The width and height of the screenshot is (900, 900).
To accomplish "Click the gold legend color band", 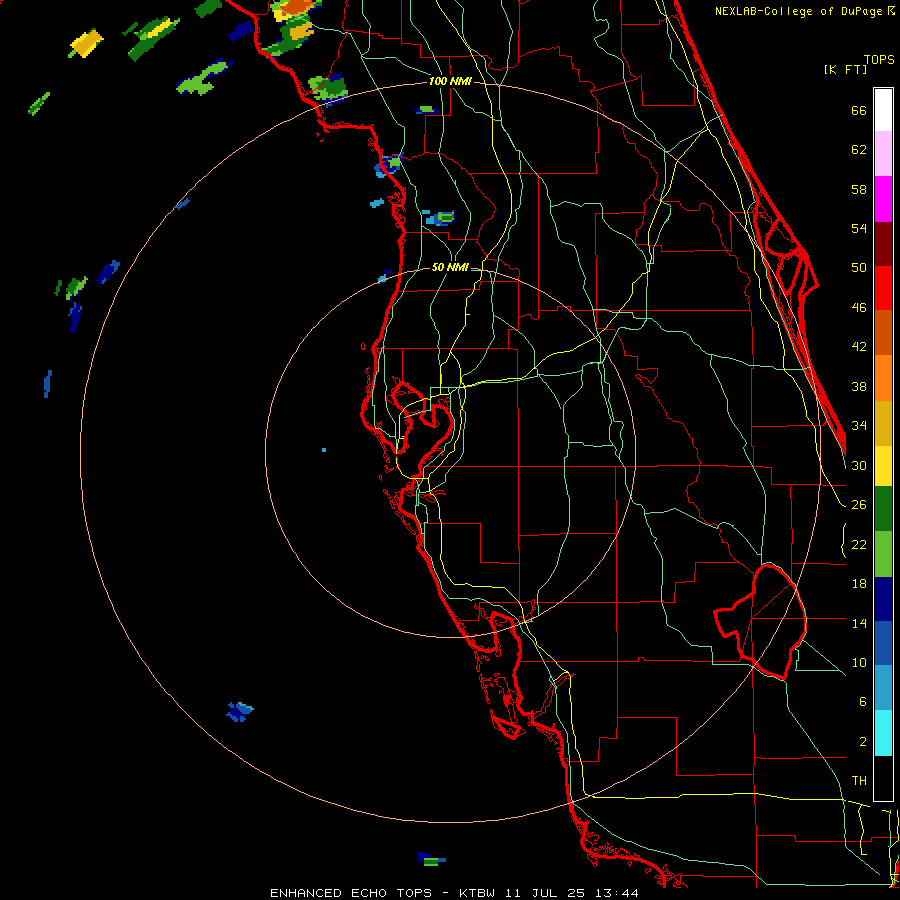I will pyautogui.click(x=883, y=424).
